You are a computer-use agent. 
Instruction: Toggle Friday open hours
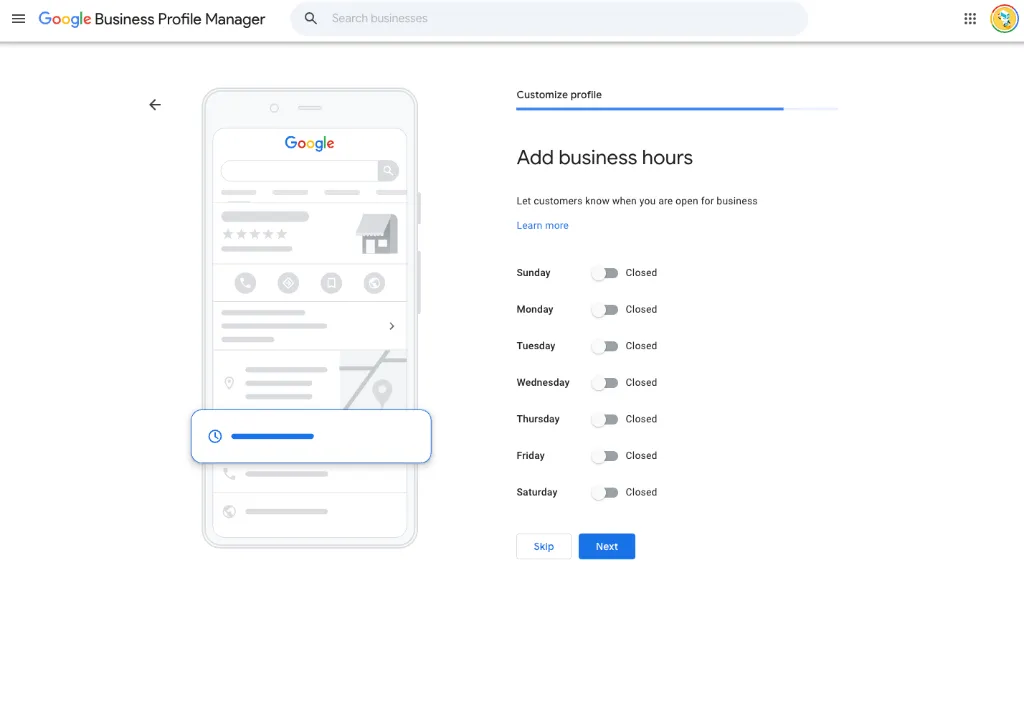(605, 456)
